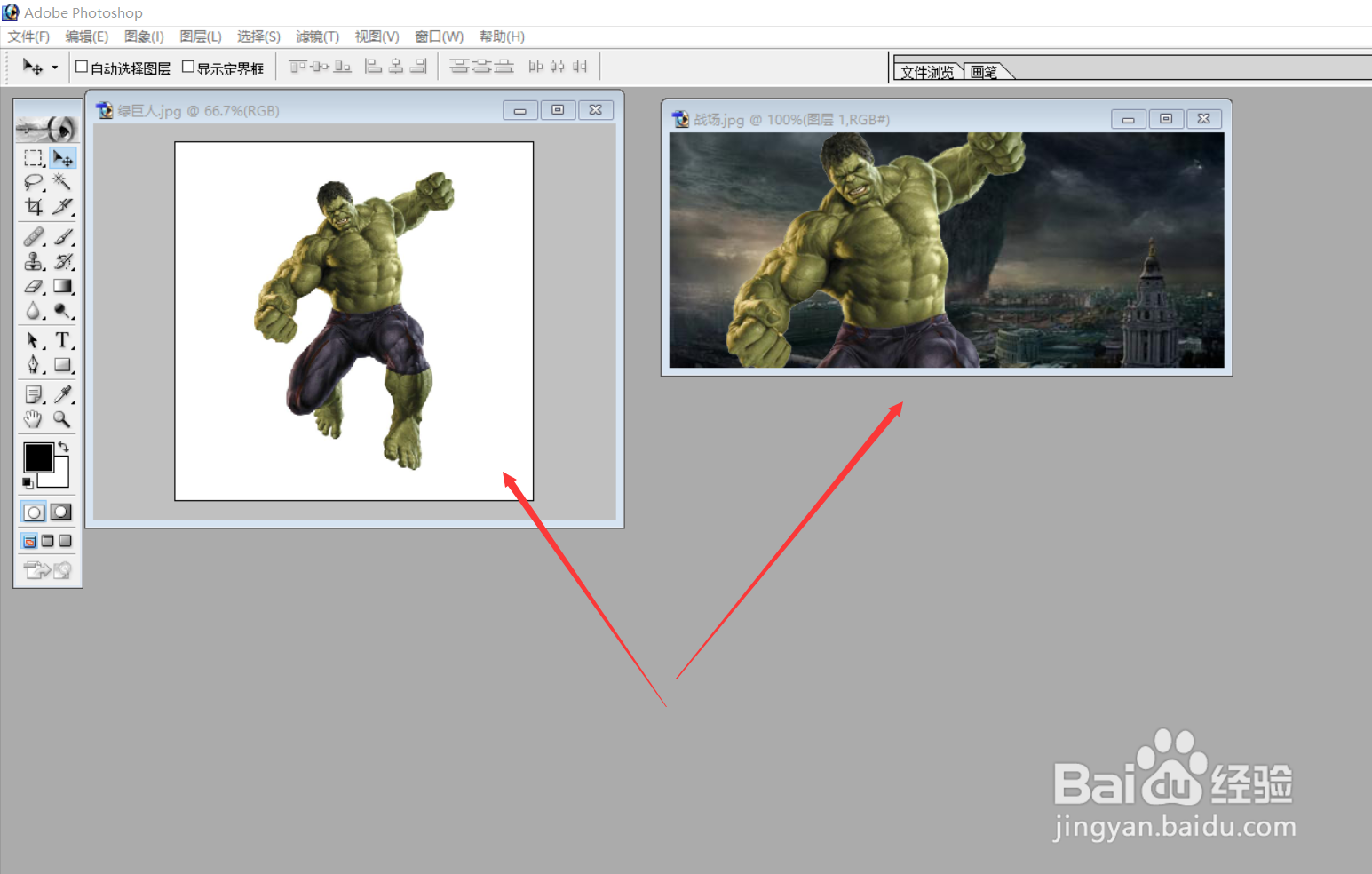The width and height of the screenshot is (1372, 874).
Task: Open the 文件(F) menu
Action: (x=28, y=36)
